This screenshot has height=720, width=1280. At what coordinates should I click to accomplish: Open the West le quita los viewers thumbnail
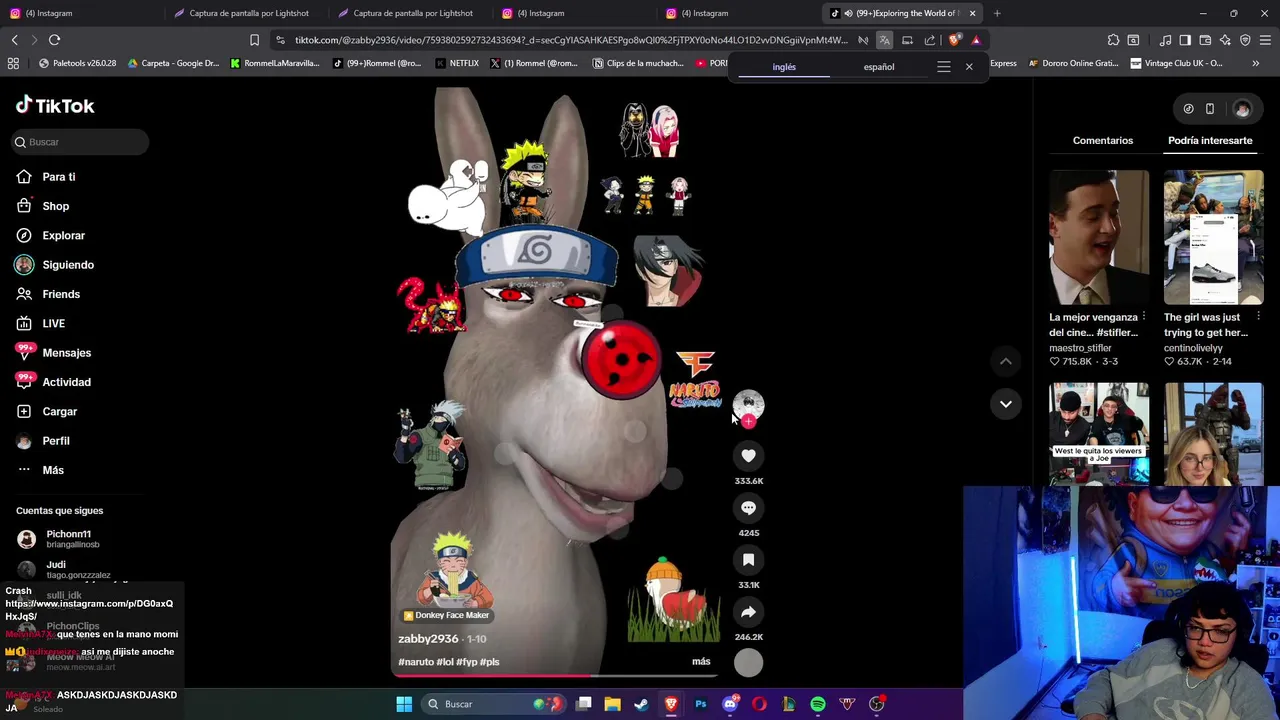pyautogui.click(x=1099, y=434)
